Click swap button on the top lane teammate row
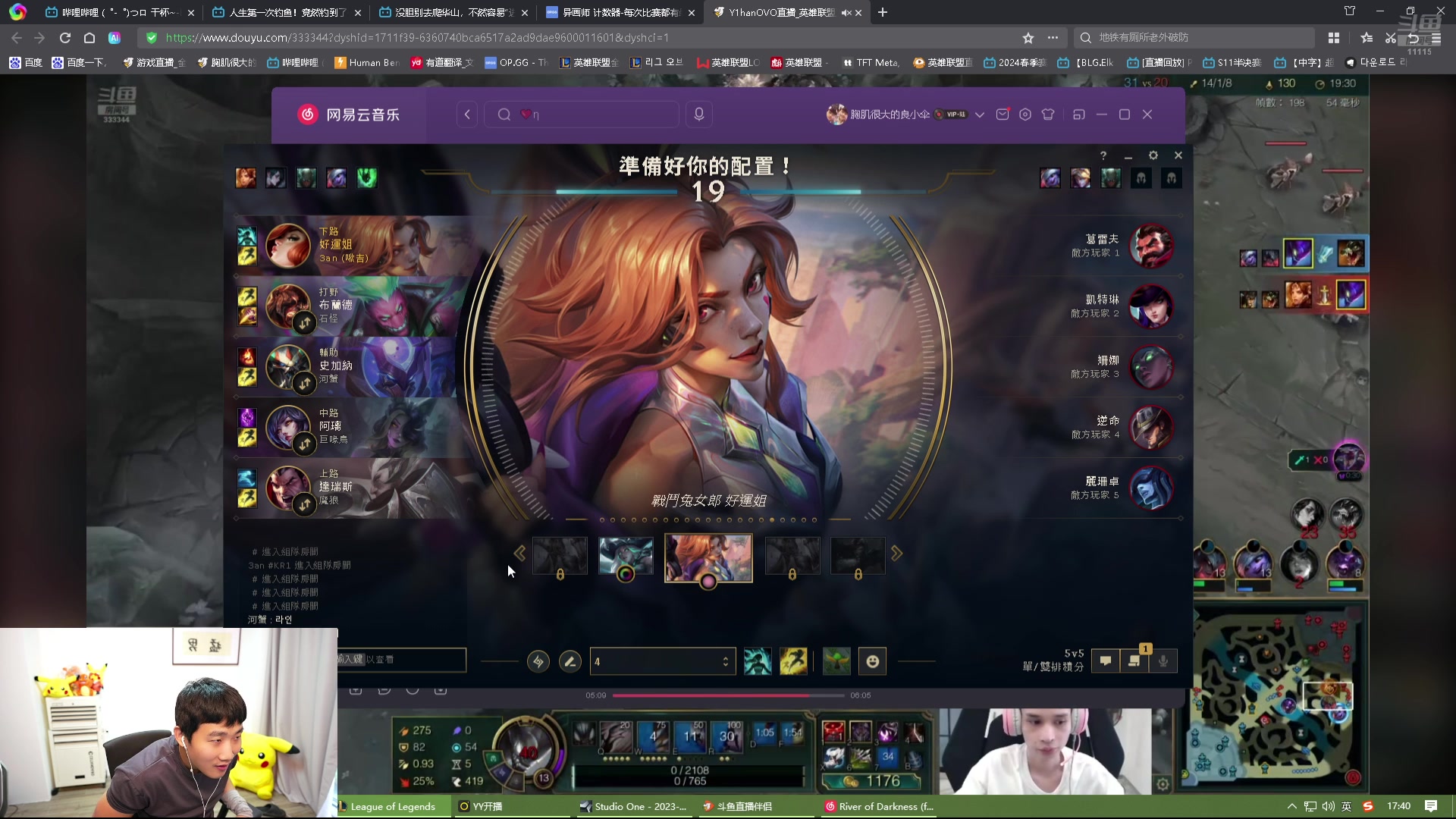Screen dimensions: 1456x819 304,504
